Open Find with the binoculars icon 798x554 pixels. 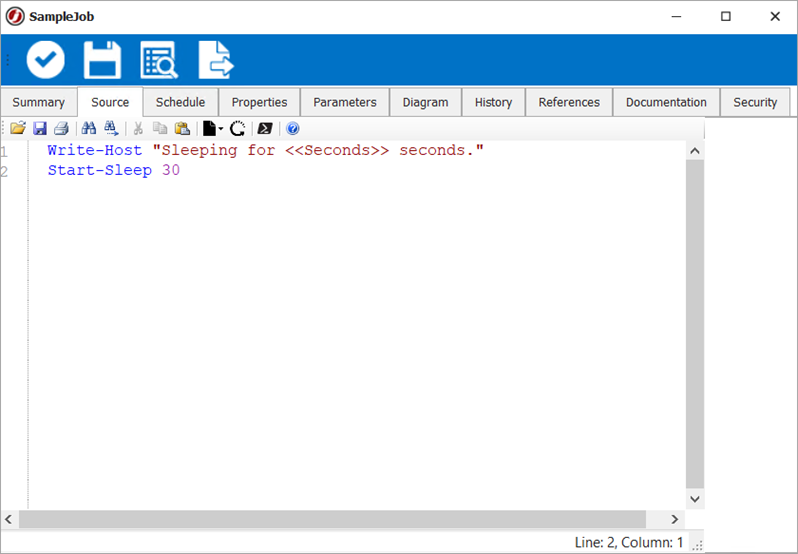[89, 128]
